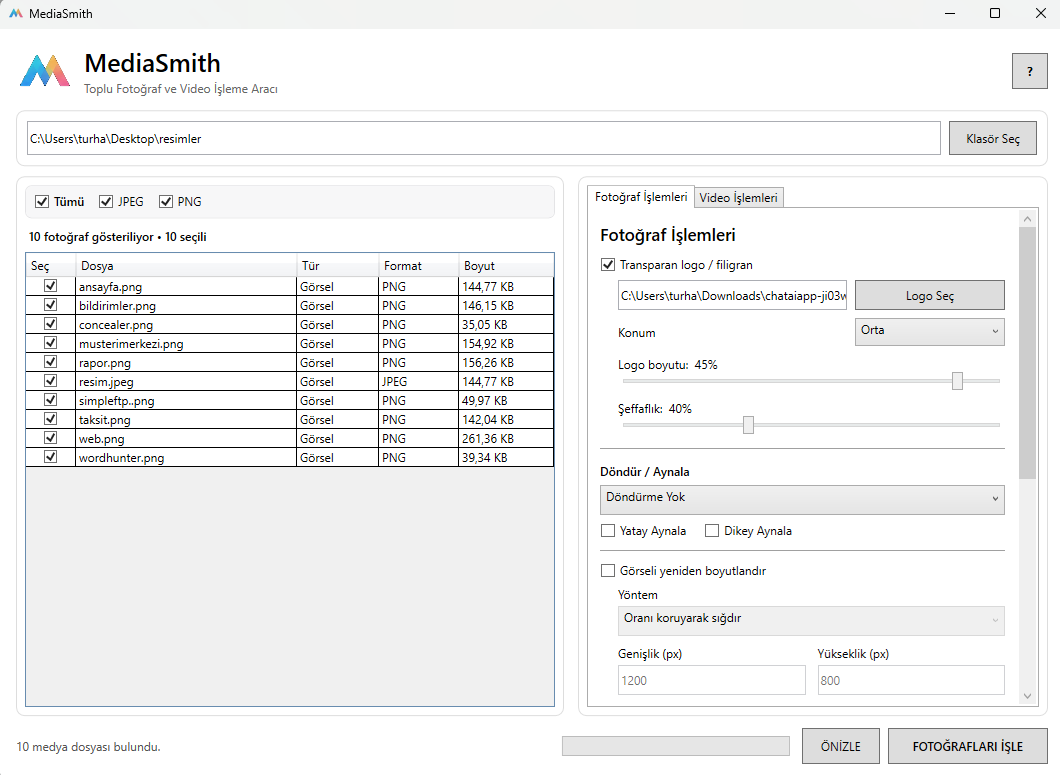This screenshot has height=775, width=1060.
Task: Toggle the Tümü filter checkbox
Action: (x=42, y=202)
